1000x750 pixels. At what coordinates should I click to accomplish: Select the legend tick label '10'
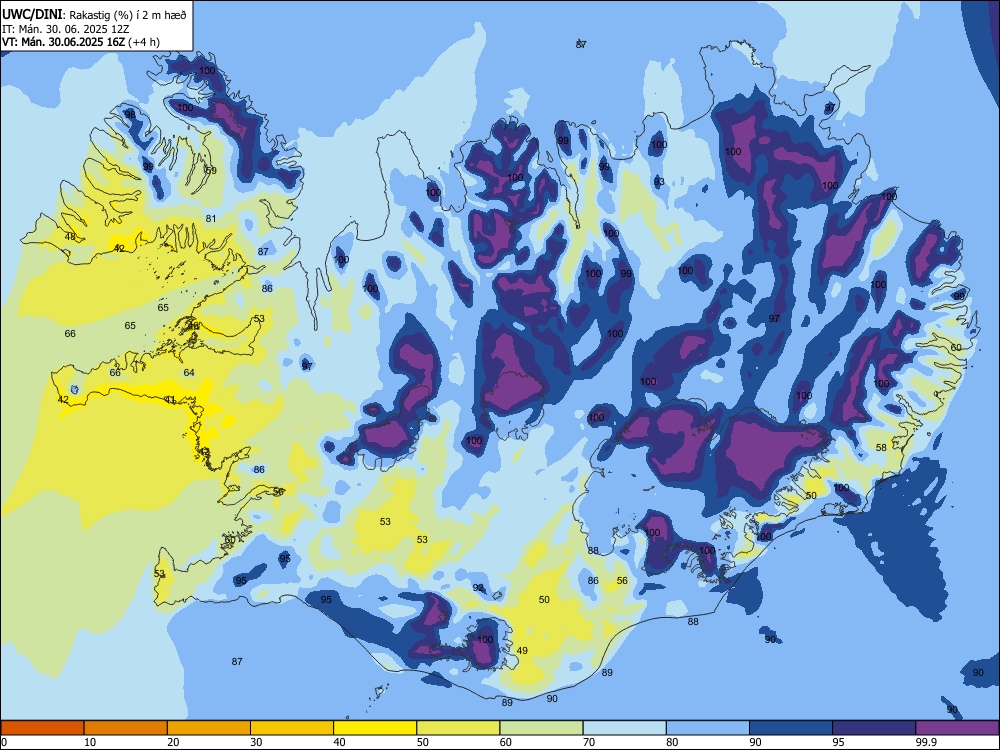click(90, 742)
